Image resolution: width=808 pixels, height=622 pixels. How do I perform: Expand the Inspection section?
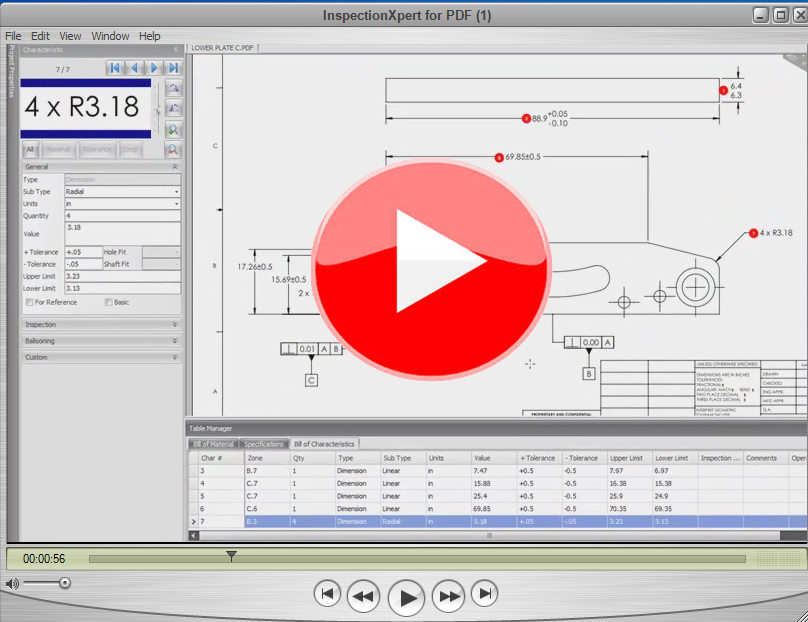100,324
